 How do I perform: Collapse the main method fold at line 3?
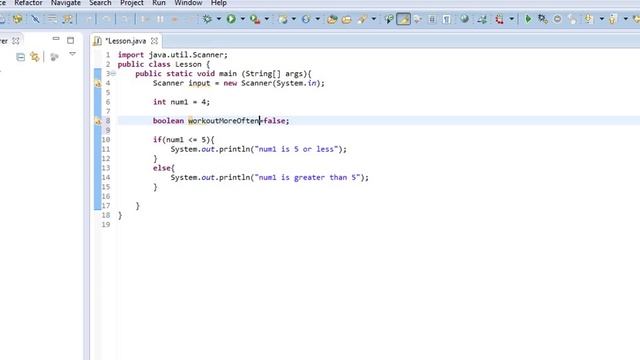coord(113,73)
